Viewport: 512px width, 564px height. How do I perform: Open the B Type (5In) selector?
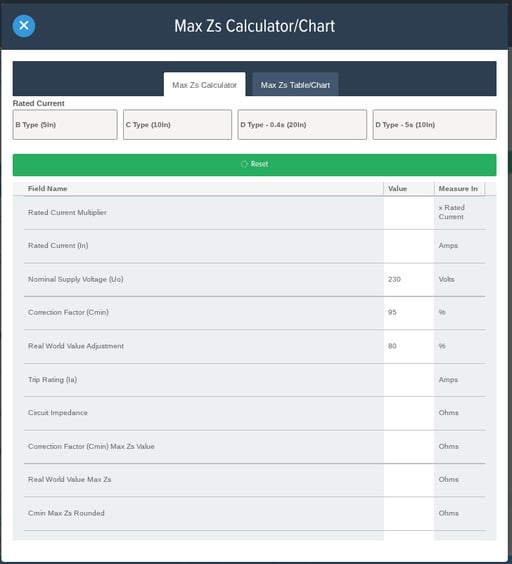coord(65,125)
